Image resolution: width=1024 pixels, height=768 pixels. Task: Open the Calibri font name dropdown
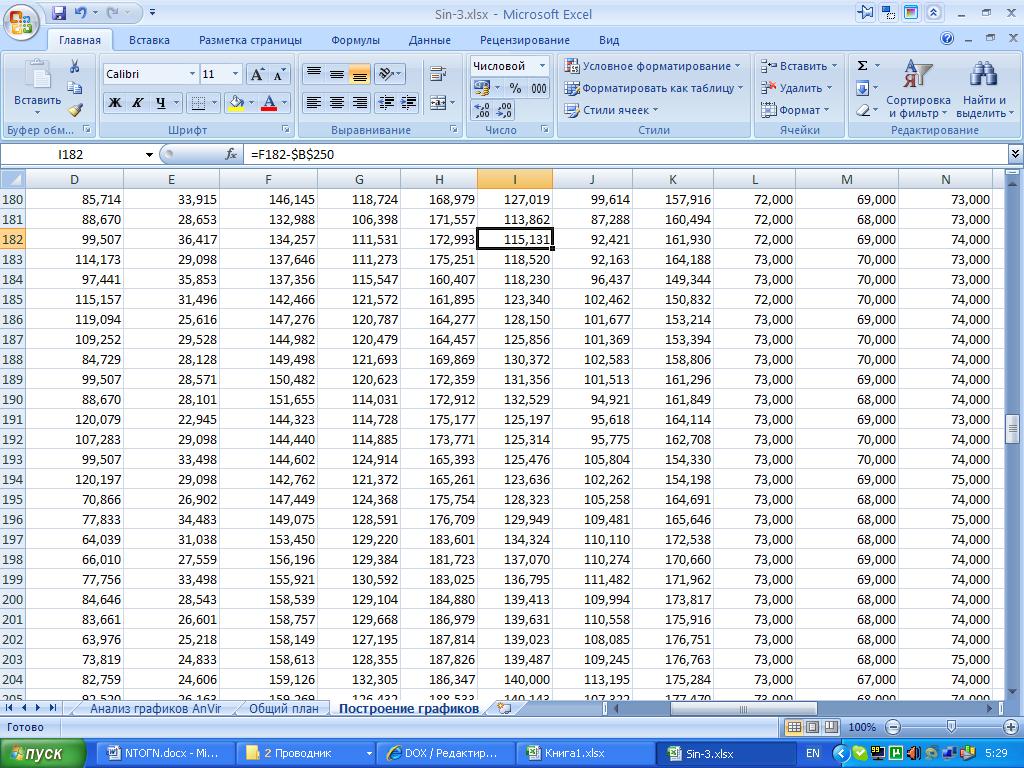192,75
